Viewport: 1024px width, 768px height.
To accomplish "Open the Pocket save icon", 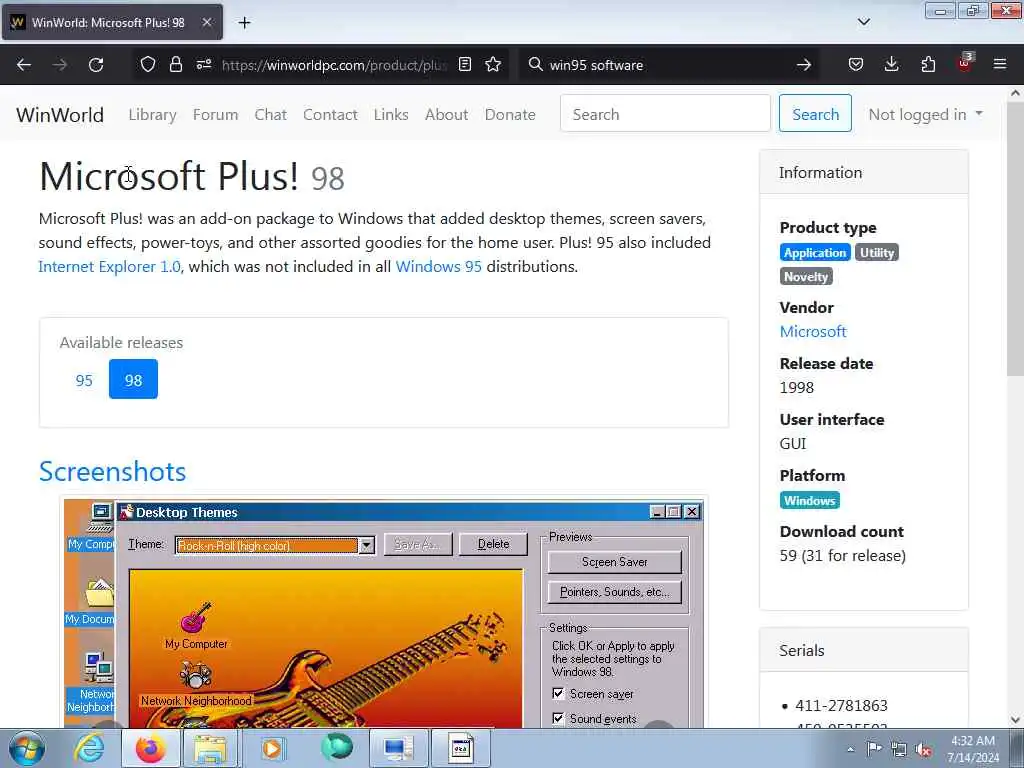I will [856, 64].
